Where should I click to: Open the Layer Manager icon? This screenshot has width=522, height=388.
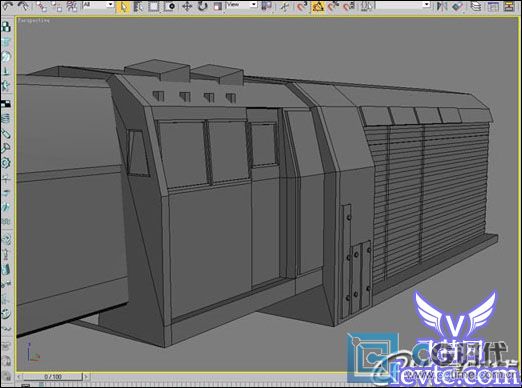tap(476, 6)
